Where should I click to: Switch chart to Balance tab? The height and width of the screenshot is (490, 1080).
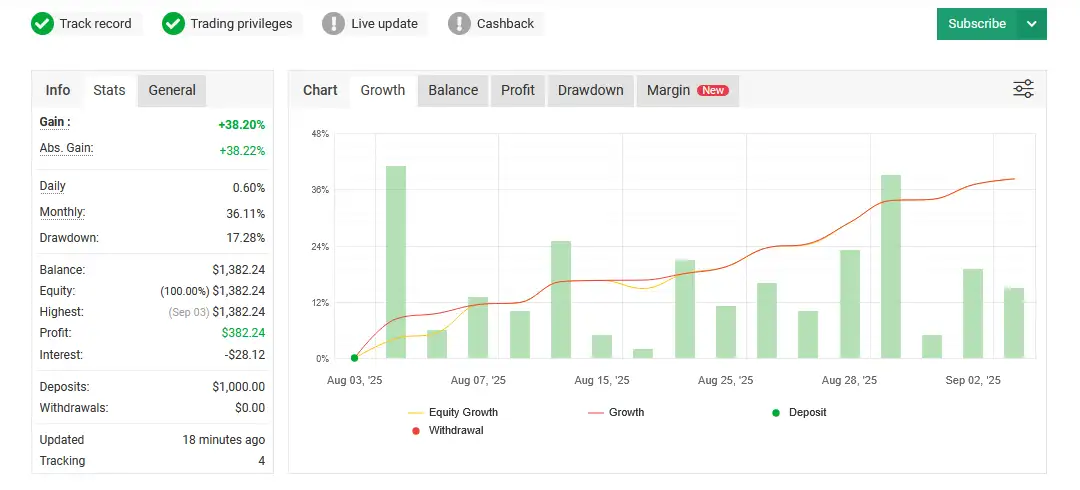[x=453, y=90]
